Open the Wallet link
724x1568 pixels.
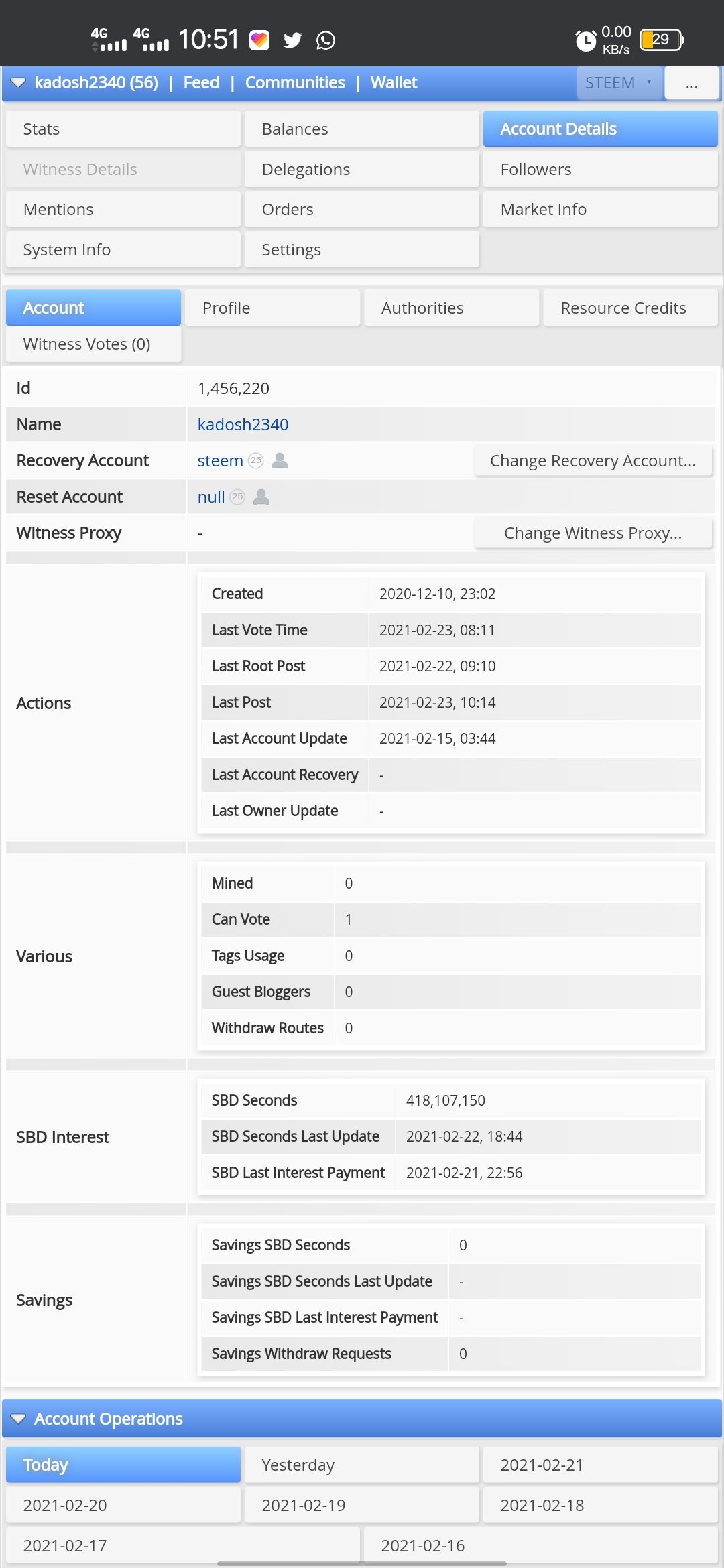pyautogui.click(x=394, y=82)
